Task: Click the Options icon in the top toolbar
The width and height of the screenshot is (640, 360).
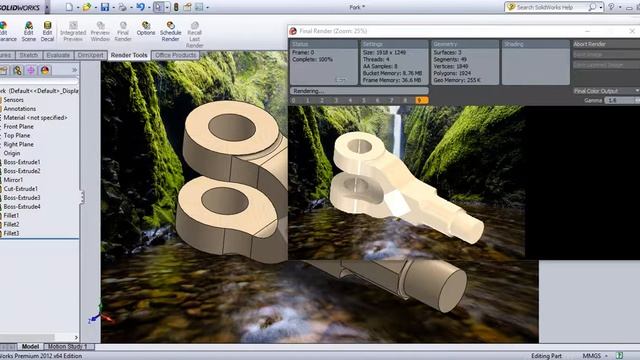Action: click(x=199, y=7)
